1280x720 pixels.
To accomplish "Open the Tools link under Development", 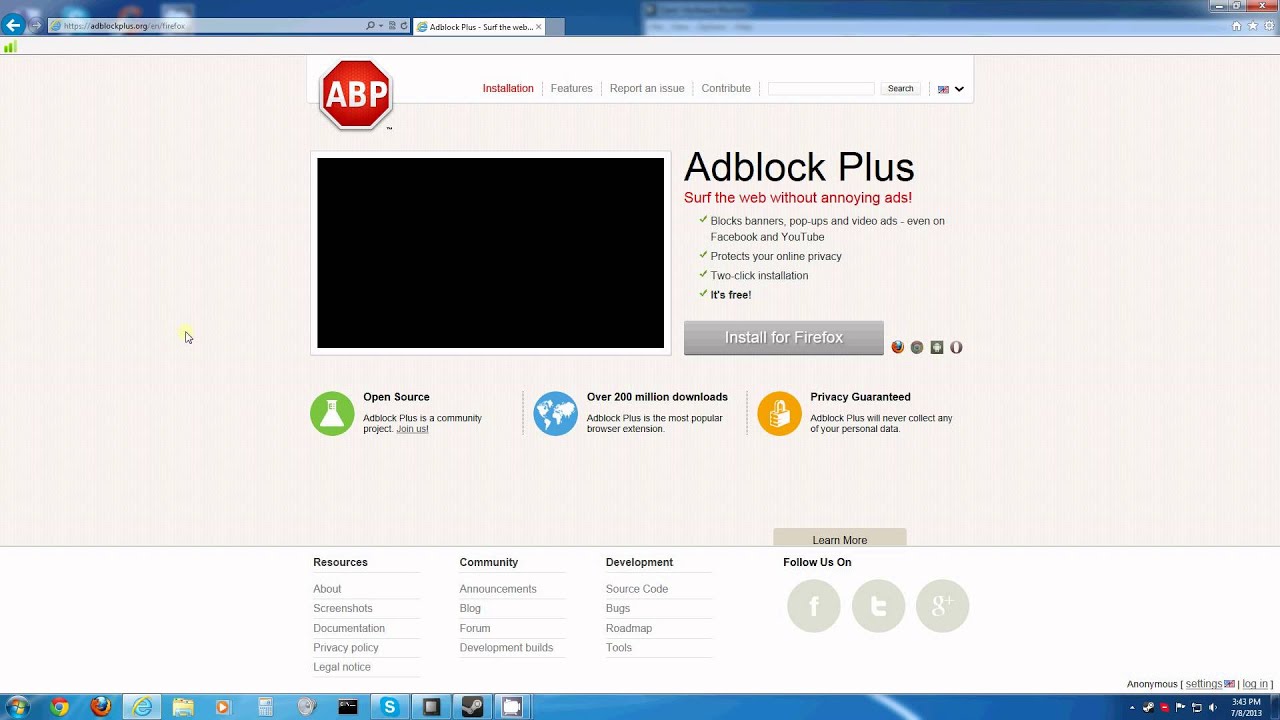I will [619, 647].
